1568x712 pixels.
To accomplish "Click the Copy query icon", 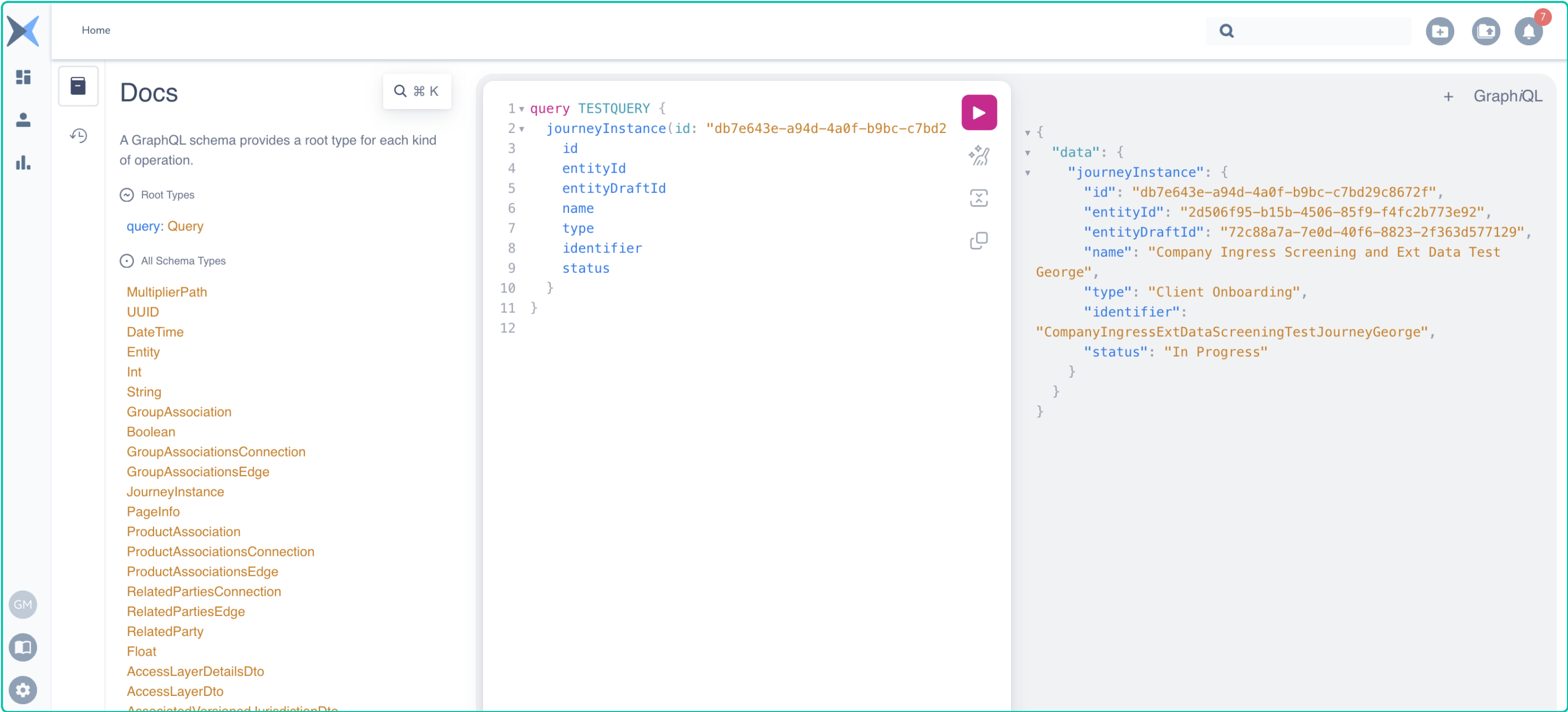I will click(978, 241).
